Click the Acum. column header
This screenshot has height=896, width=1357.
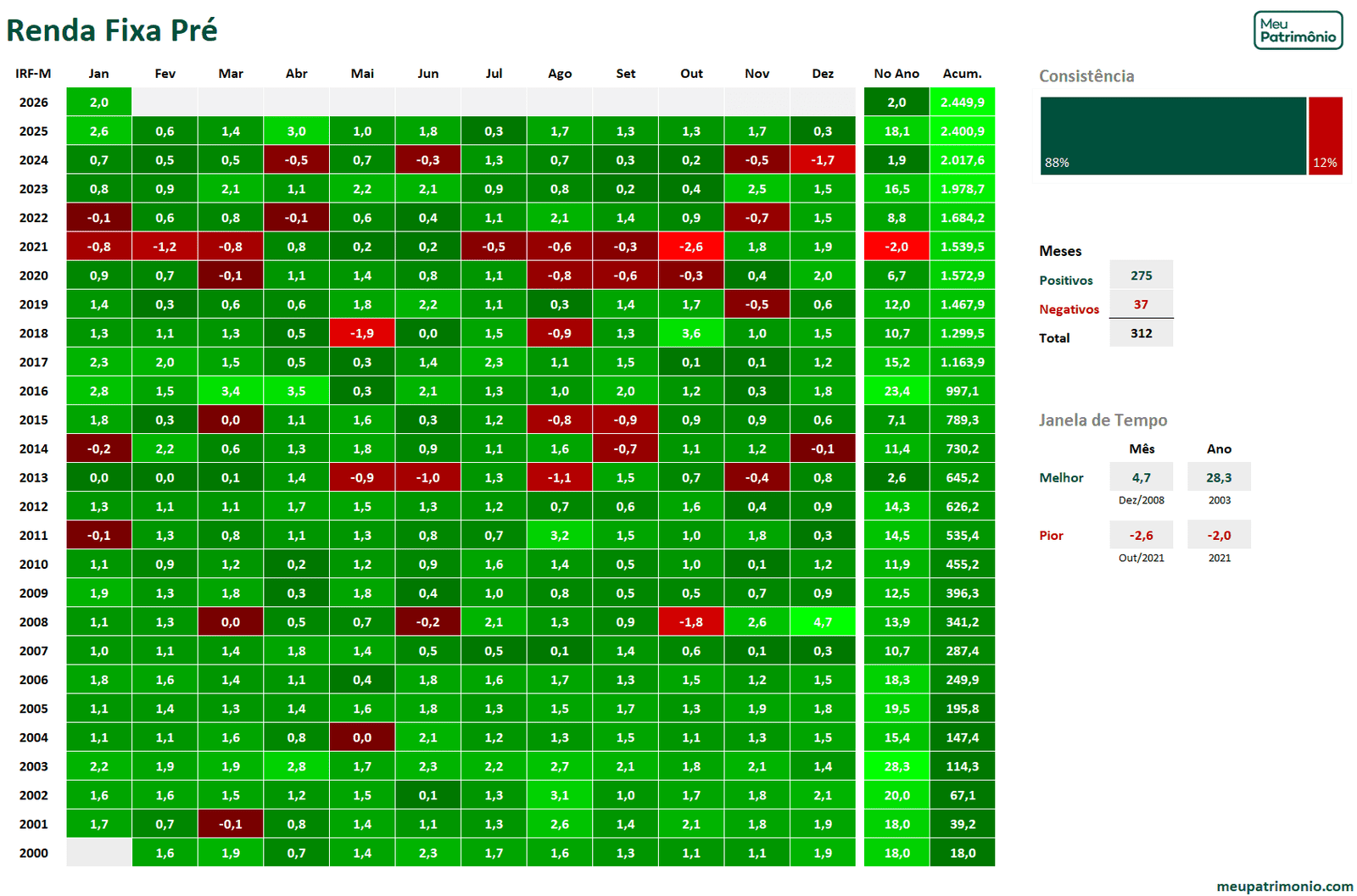(962, 74)
